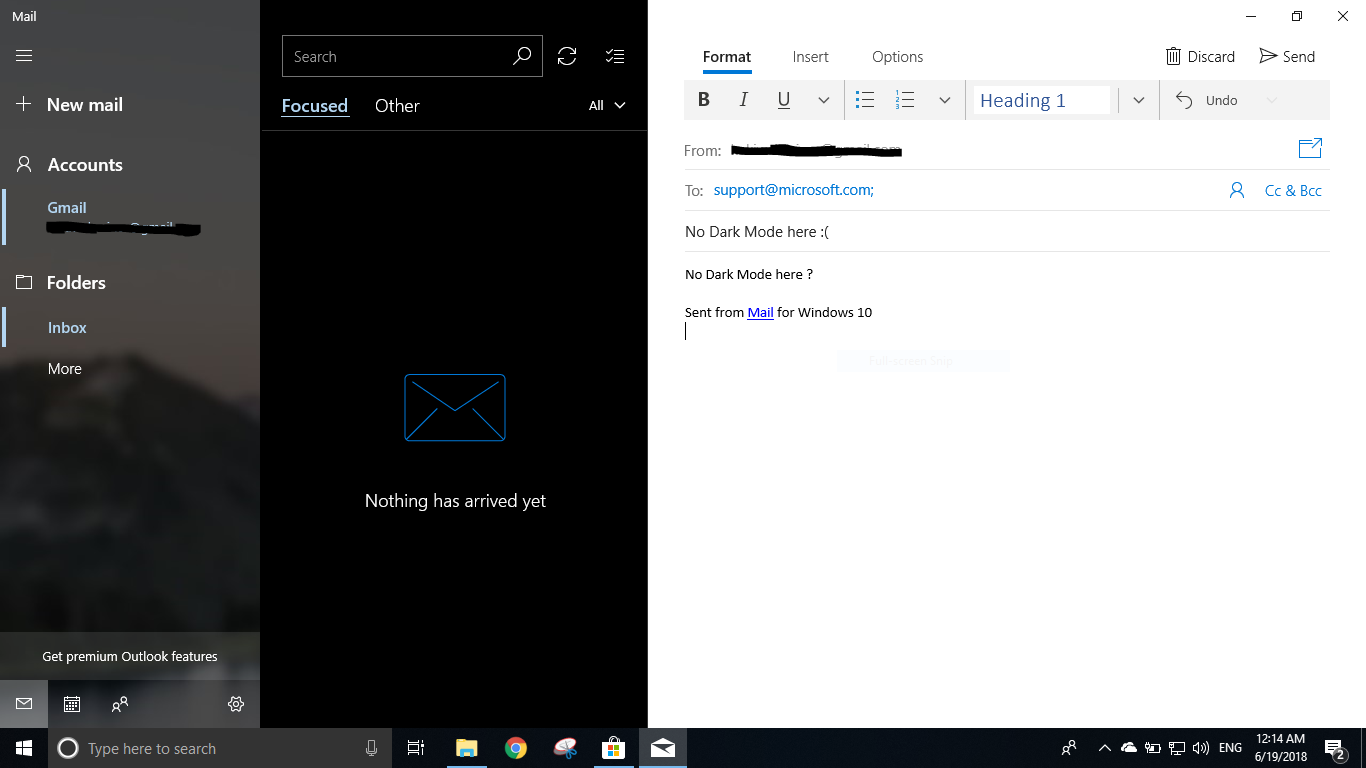Click the search magnifier icon
Viewport: 1366px width, 768px height.
(x=522, y=57)
